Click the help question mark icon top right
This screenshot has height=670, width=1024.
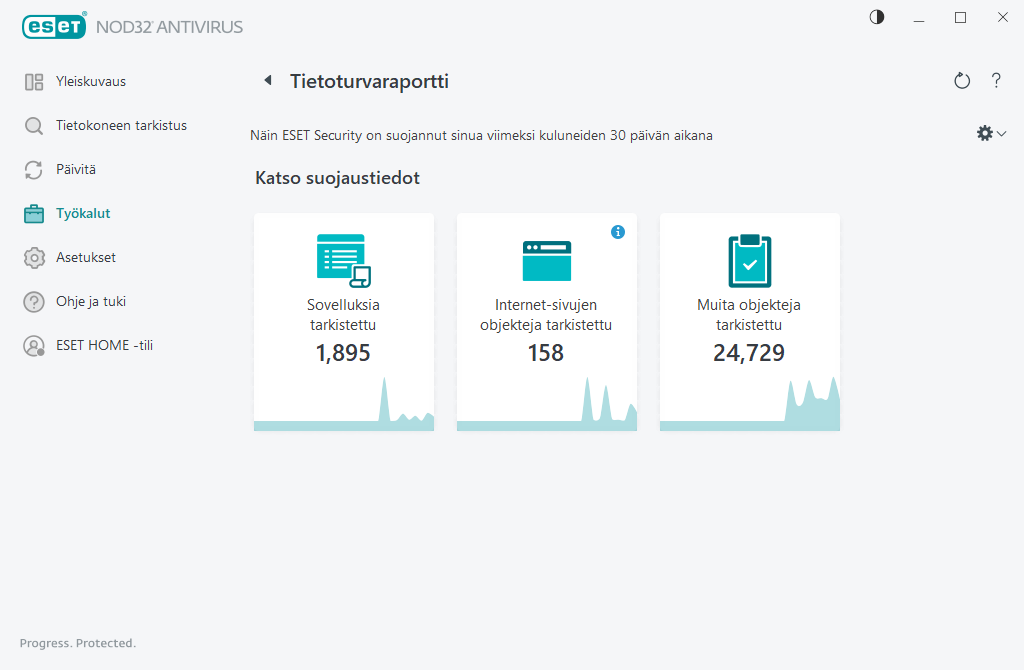(x=996, y=81)
